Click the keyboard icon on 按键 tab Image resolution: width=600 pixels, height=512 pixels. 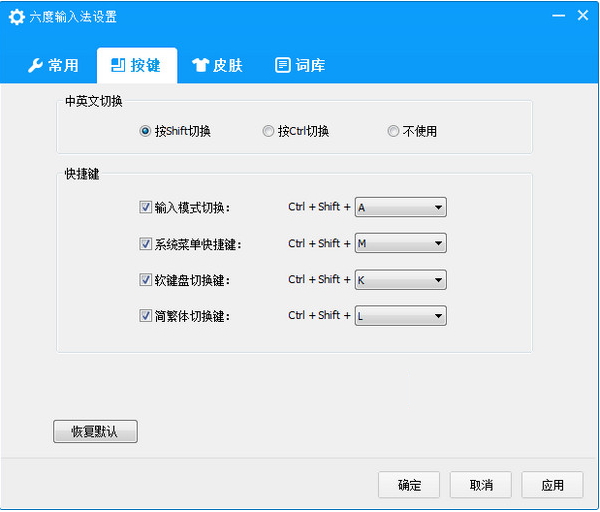(117, 66)
